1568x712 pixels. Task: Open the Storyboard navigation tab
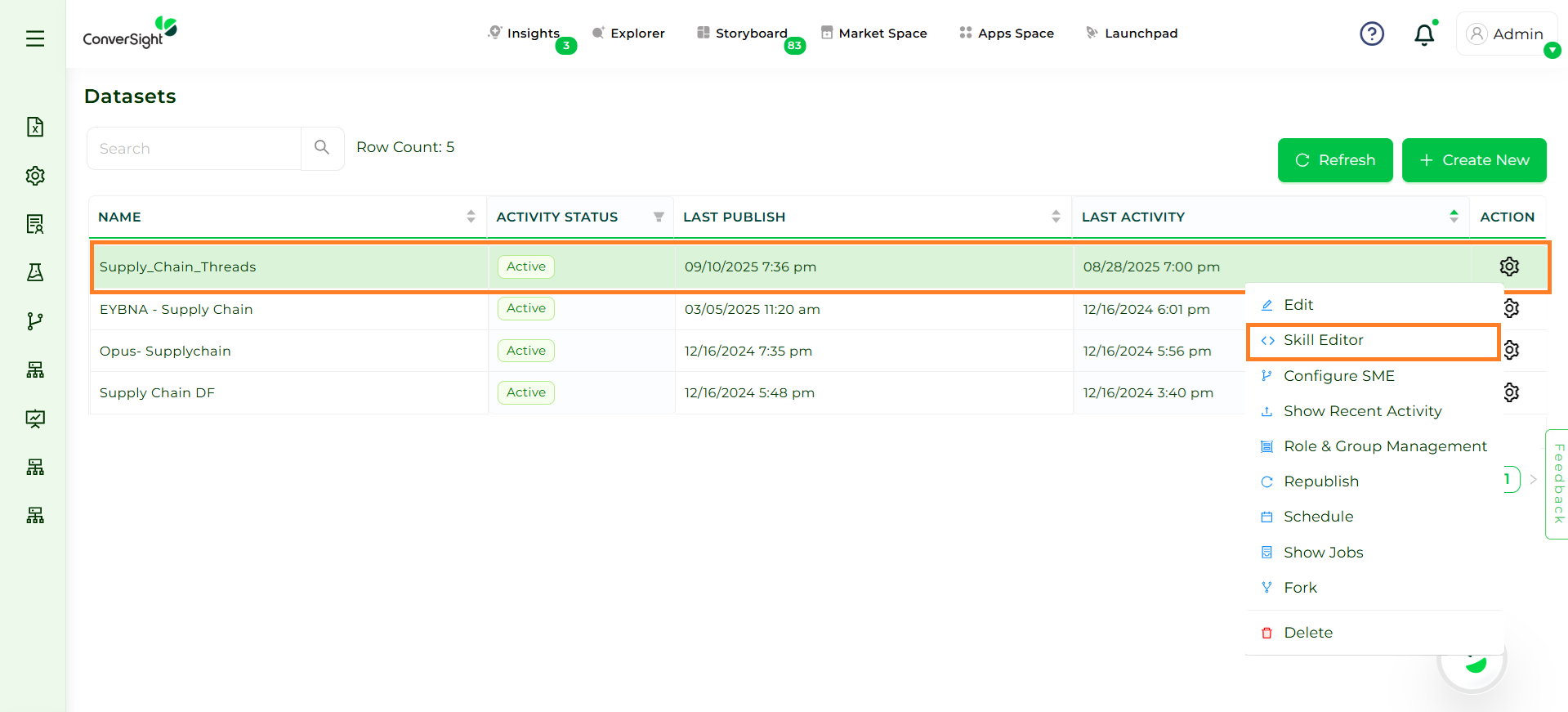click(x=750, y=34)
